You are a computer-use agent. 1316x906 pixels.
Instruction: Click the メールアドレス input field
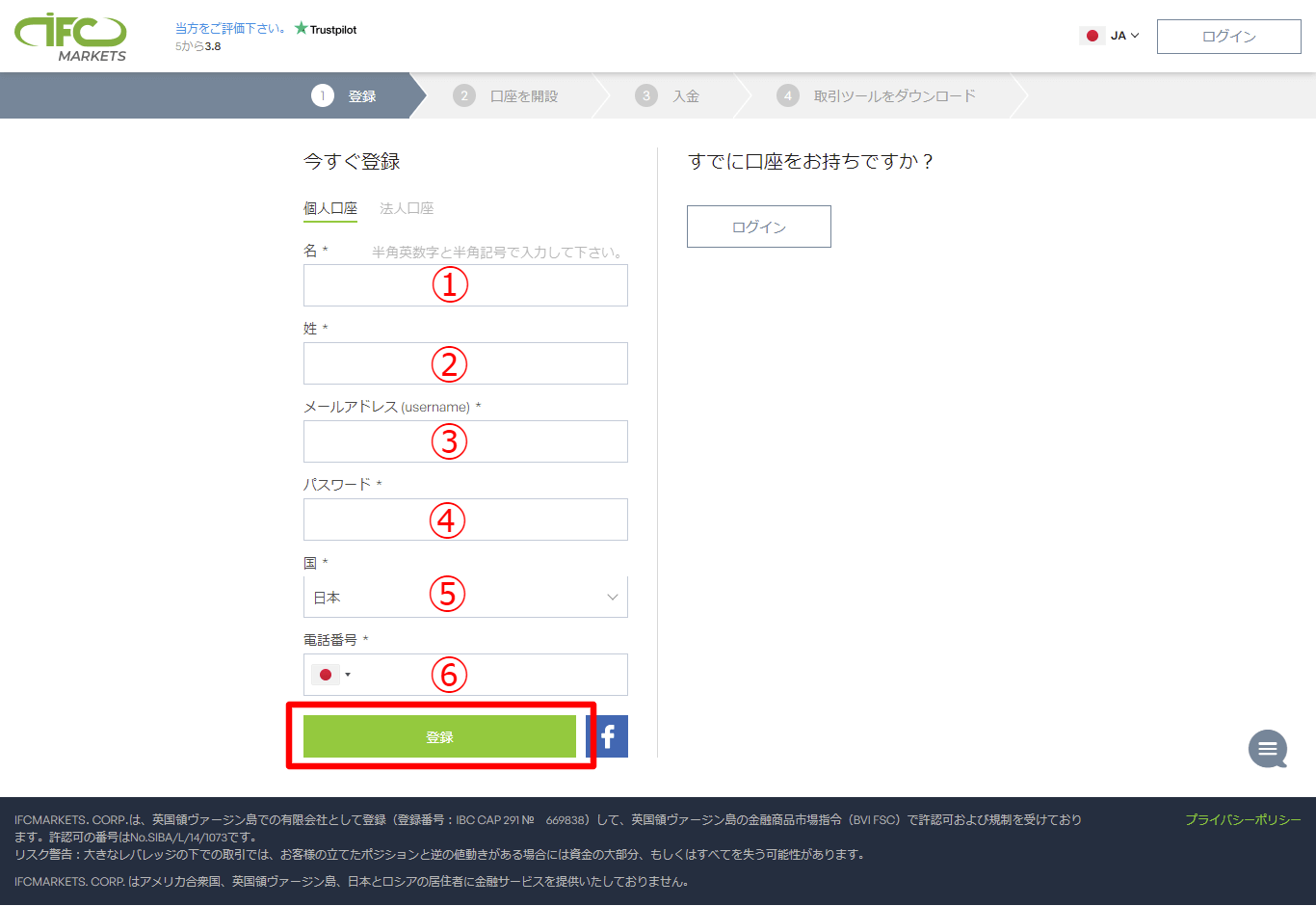465,440
